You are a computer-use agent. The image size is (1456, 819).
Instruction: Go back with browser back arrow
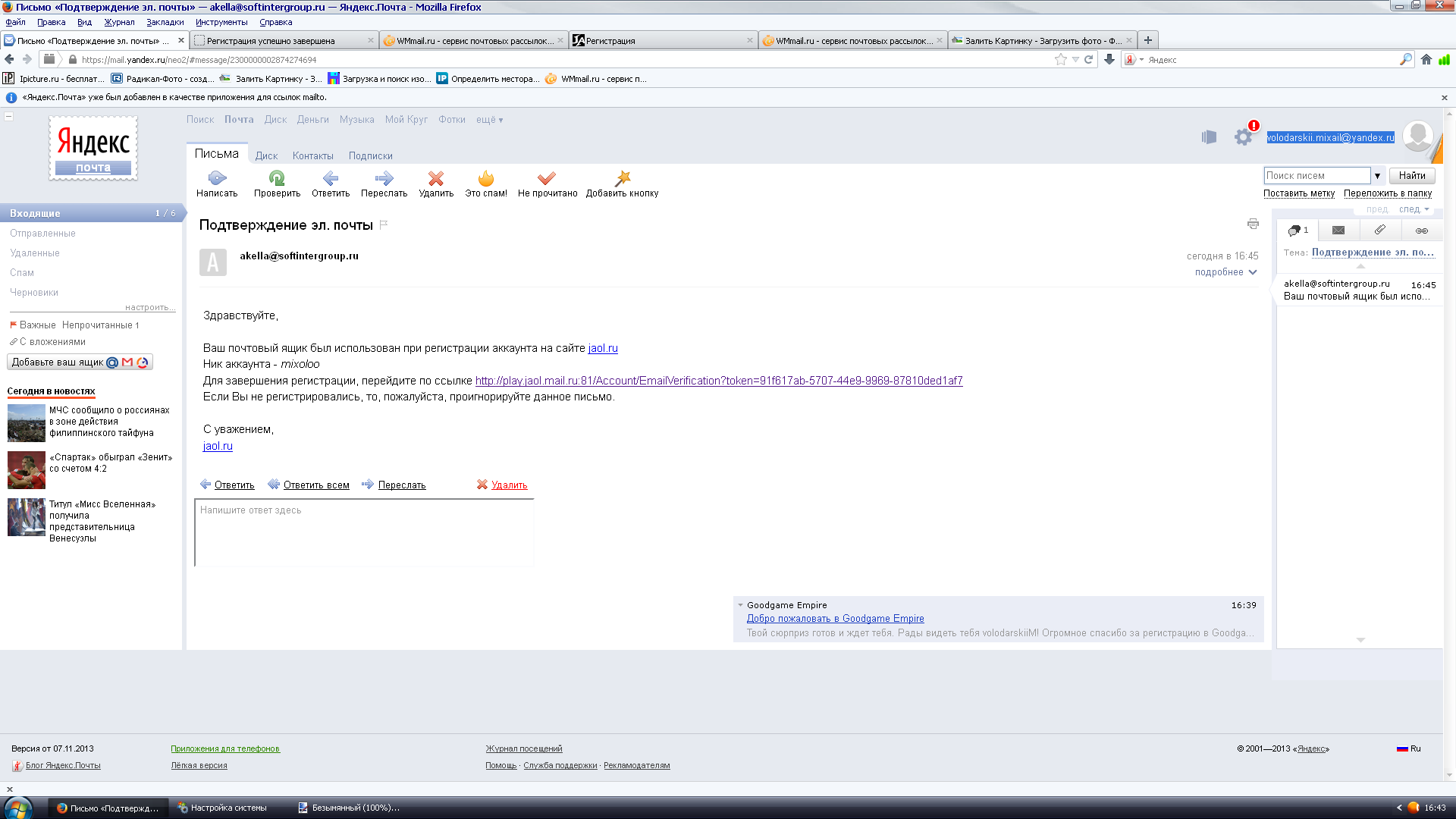pos(9,59)
